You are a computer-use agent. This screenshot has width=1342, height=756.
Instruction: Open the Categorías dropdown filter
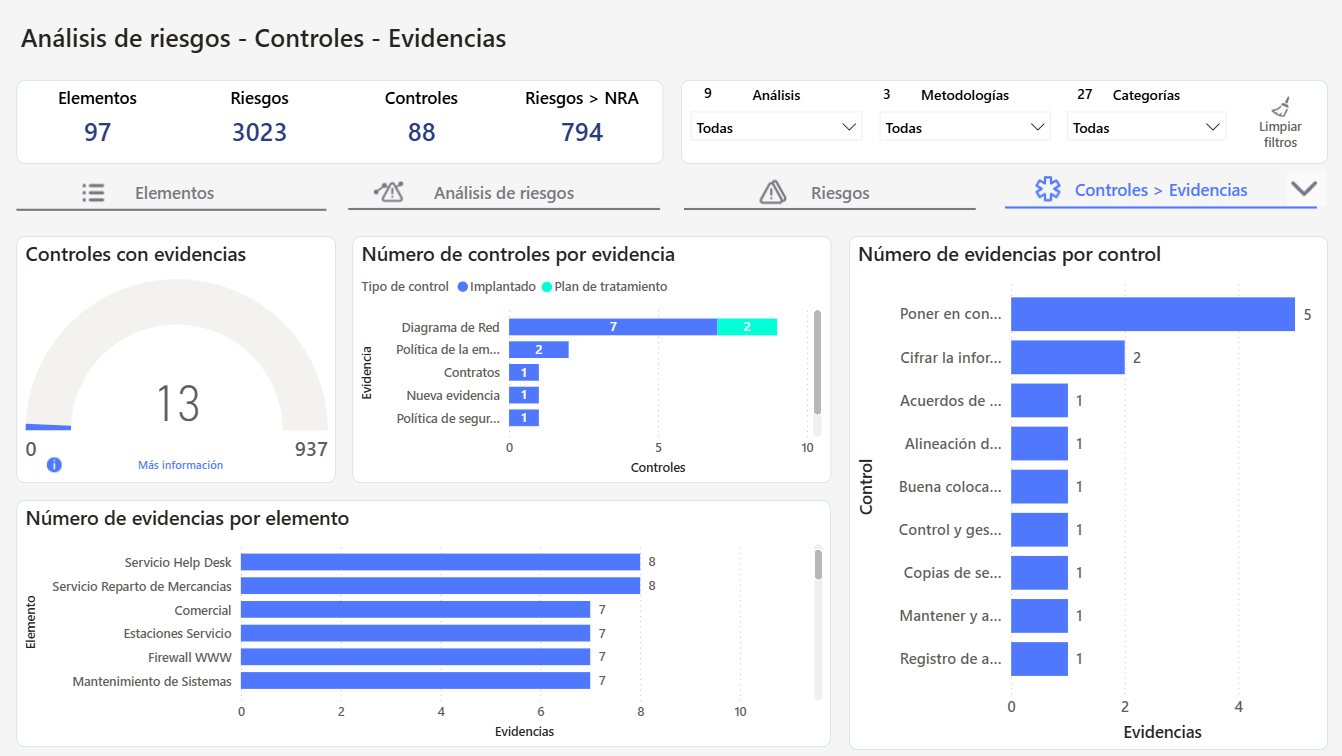point(1146,128)
